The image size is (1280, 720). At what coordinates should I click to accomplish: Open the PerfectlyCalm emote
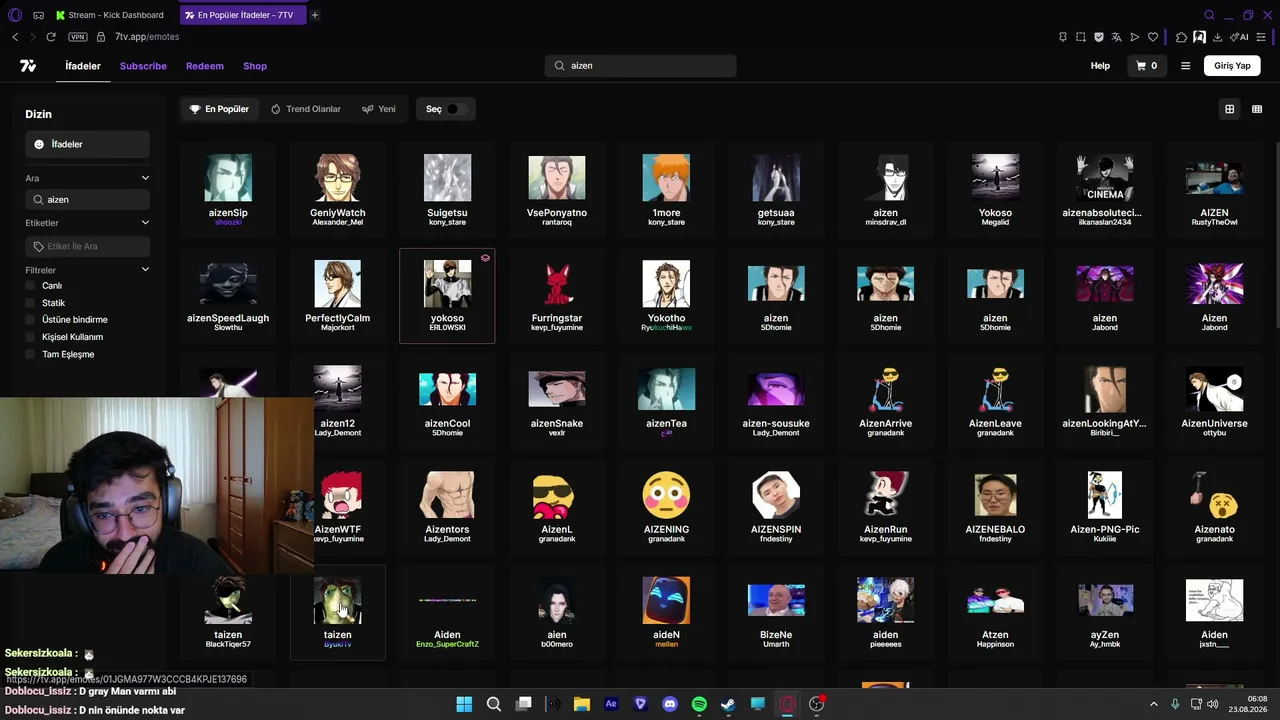[338, 295]
